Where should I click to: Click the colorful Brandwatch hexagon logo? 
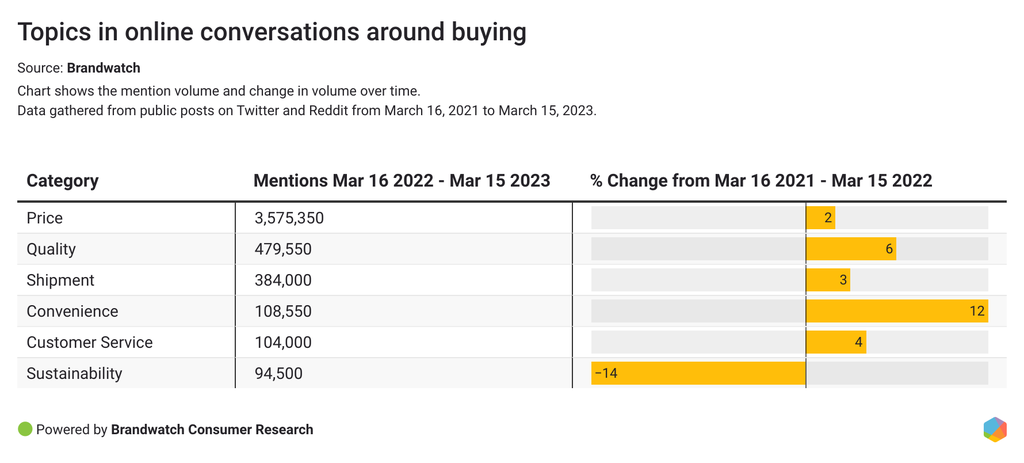[x=994, y=429]
